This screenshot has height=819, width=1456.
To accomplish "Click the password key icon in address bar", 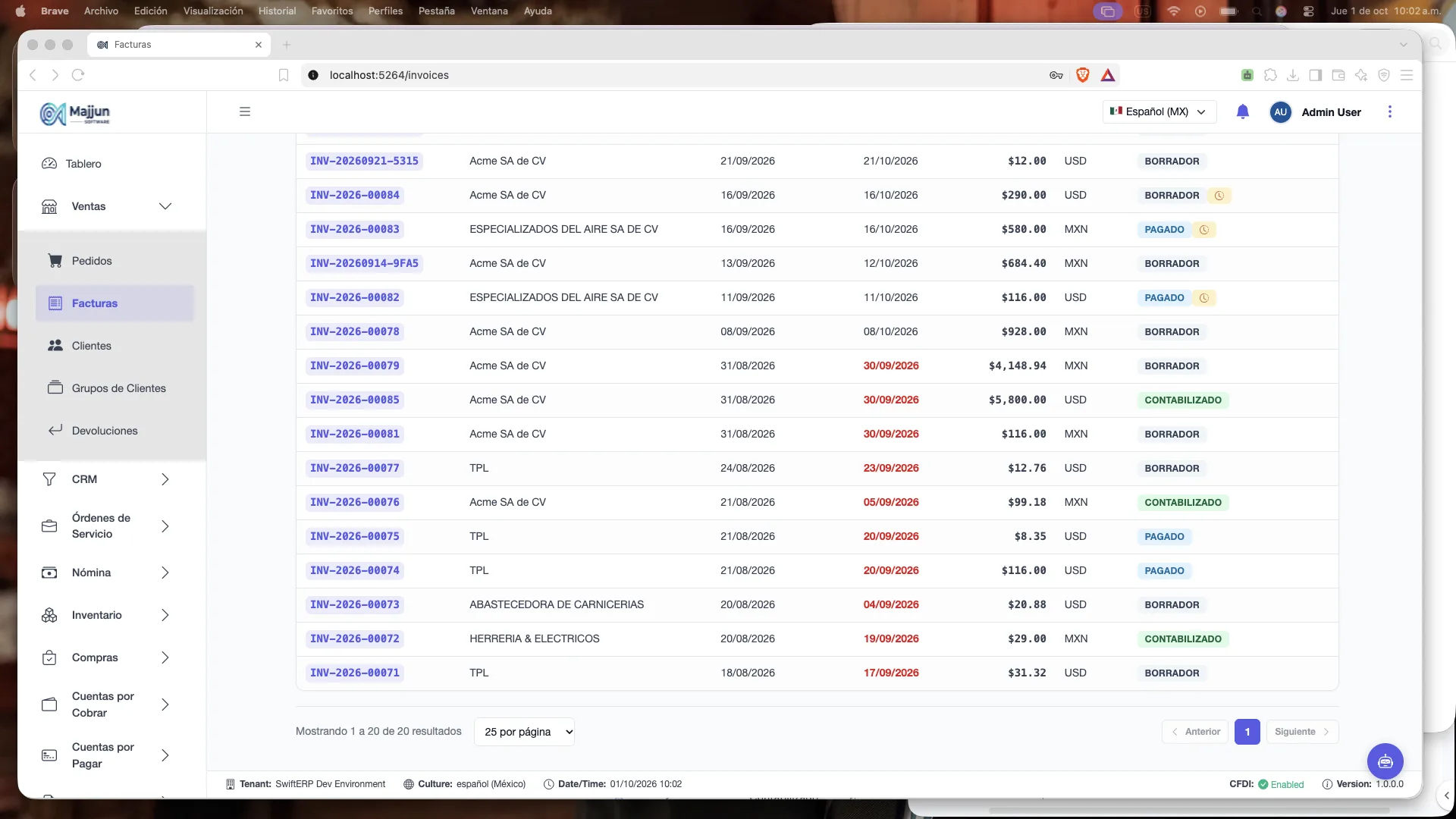I will [x=1056, y=74].
